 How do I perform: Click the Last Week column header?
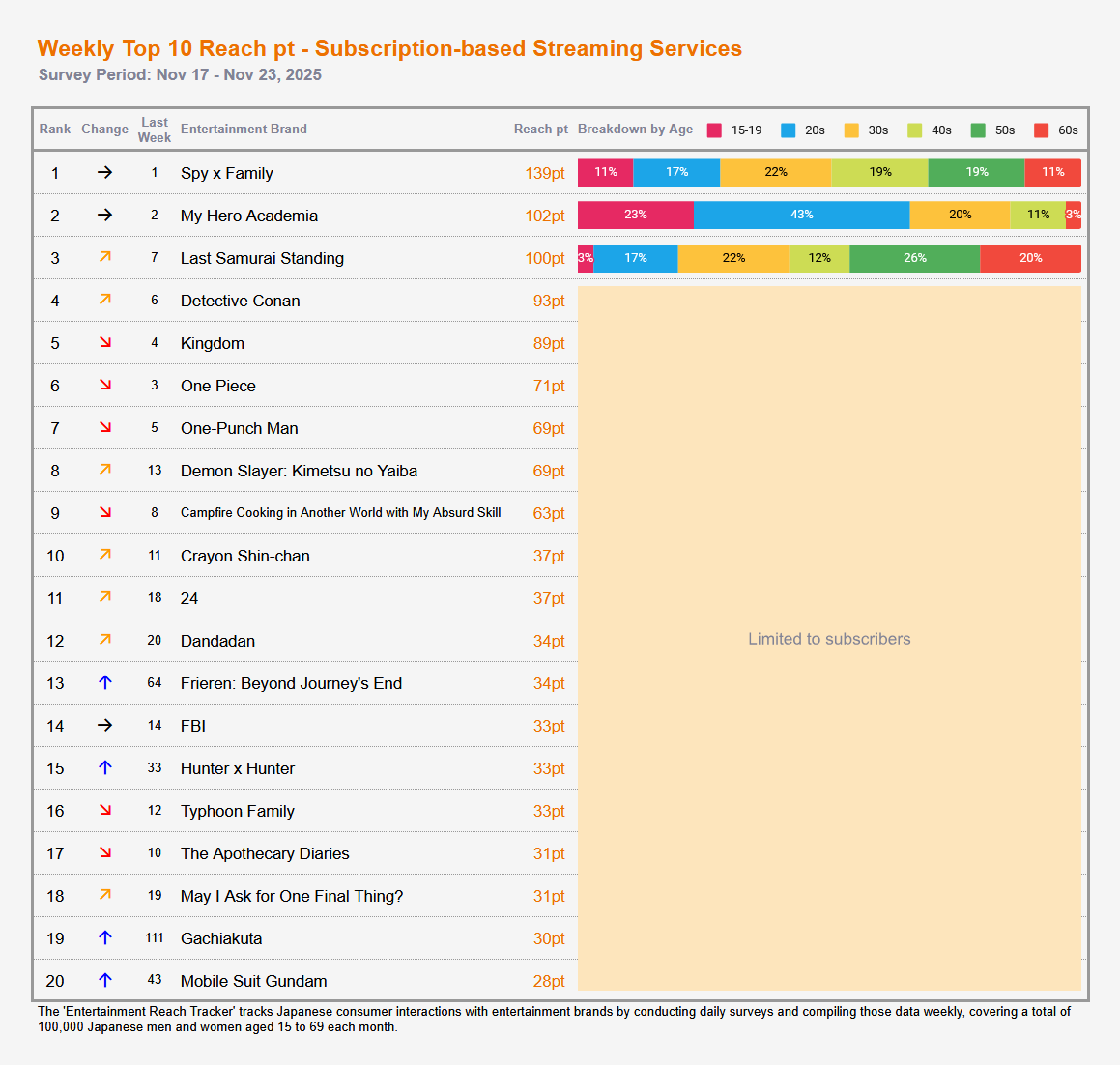(155, 130)
